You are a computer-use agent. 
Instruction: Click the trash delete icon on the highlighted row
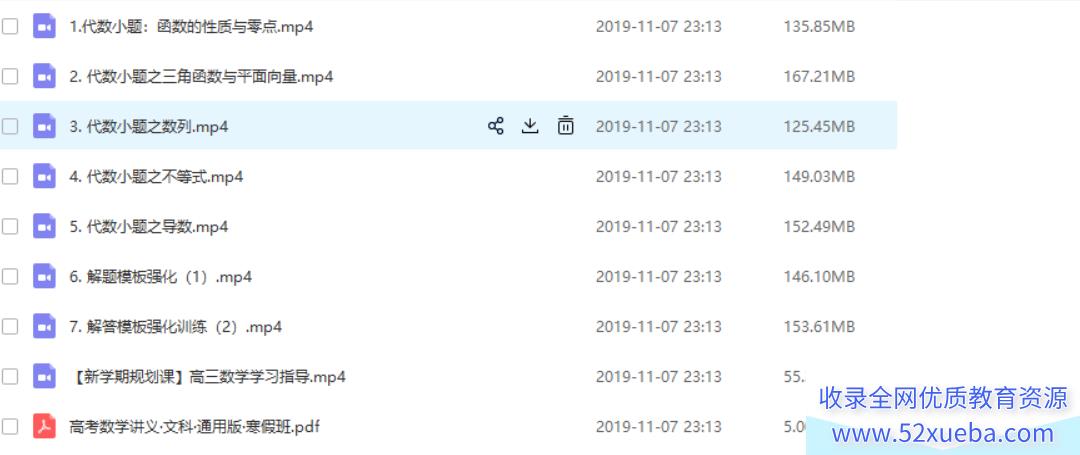tap(565, 125)
